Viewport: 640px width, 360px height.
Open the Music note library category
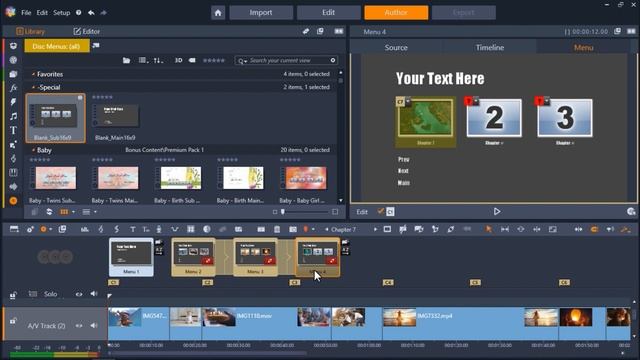click(13, 116)
